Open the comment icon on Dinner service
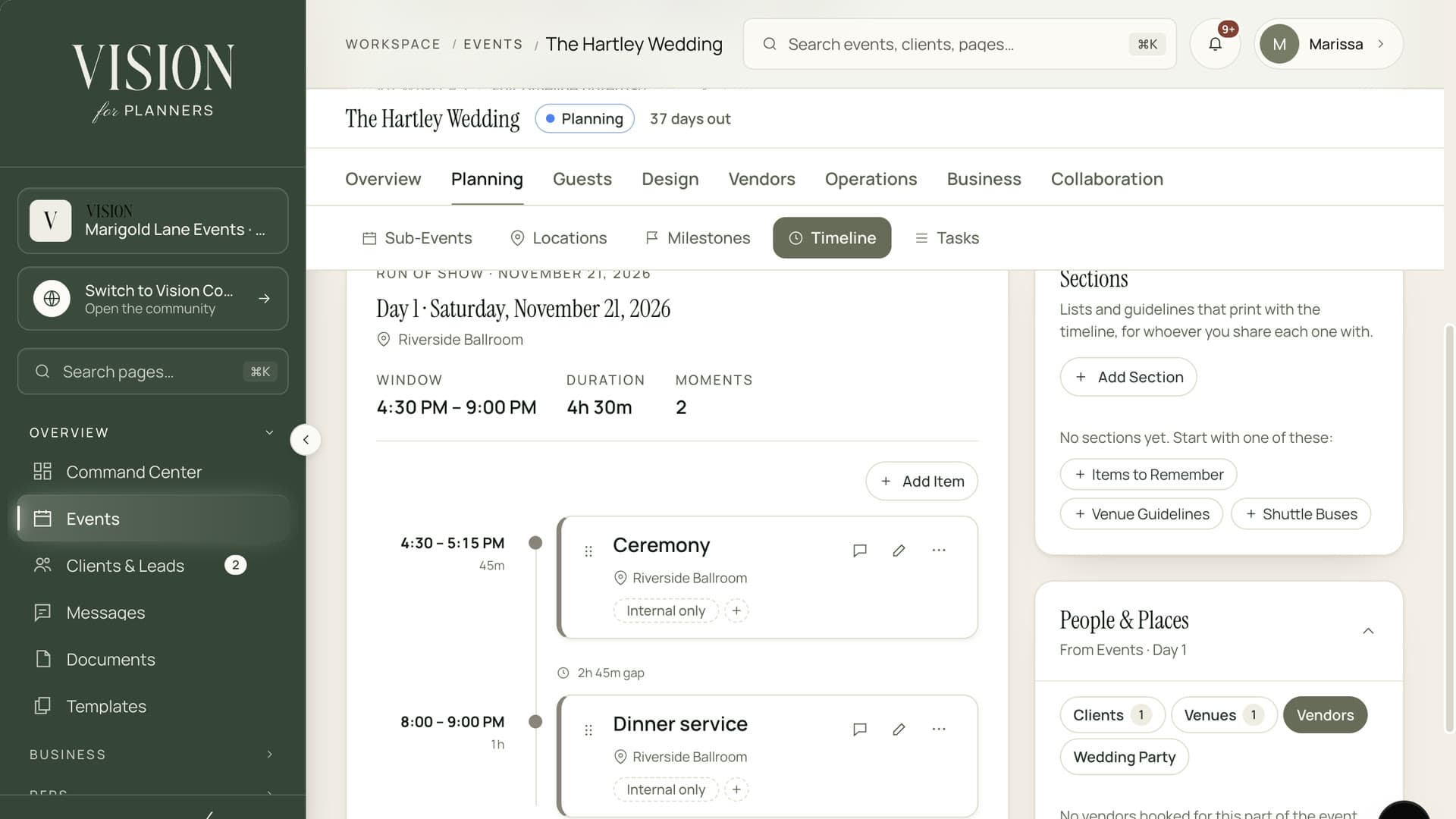Screen dimensions: 1456x819 [860, 730]
